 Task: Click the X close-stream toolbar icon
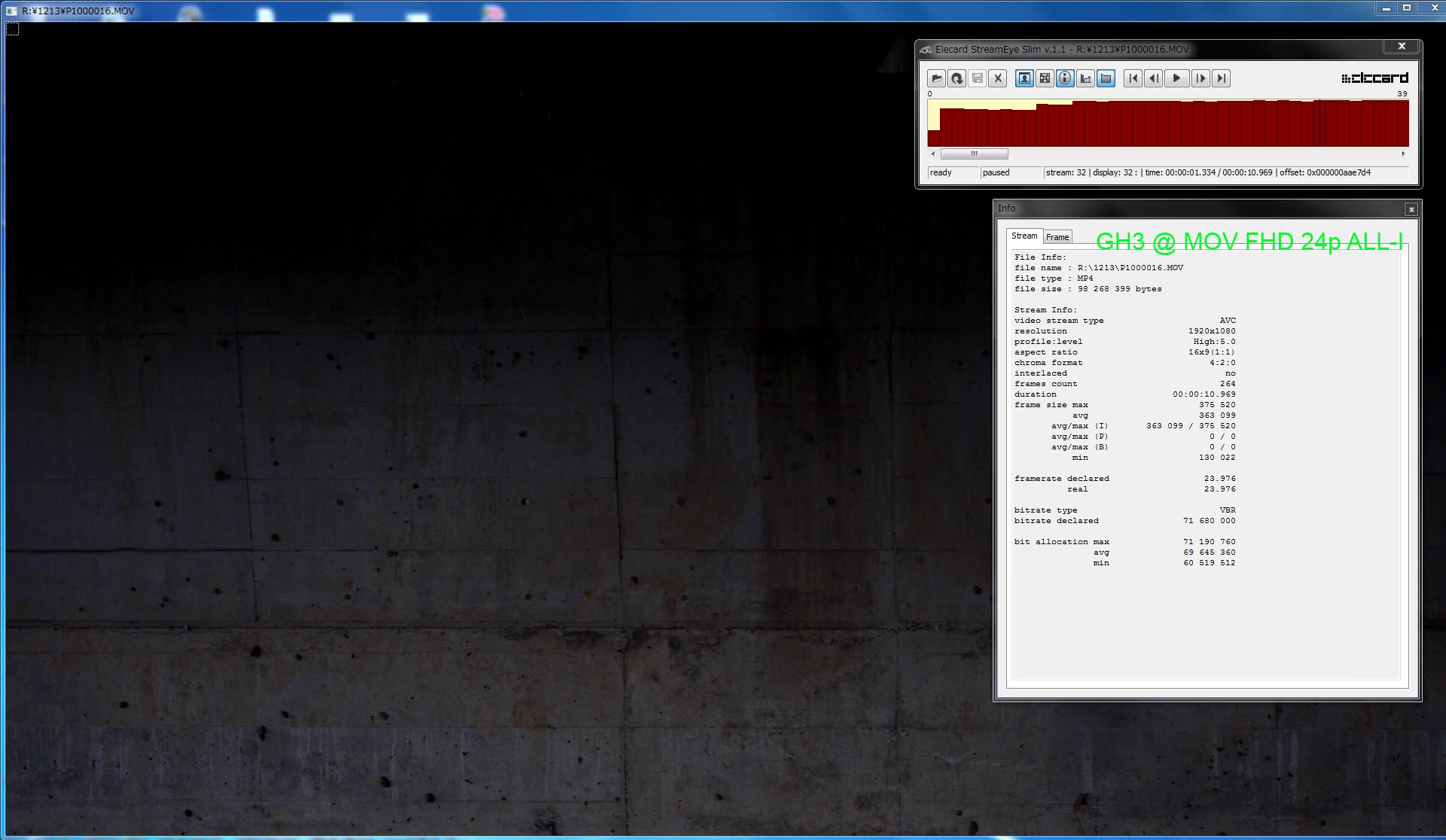pyautogui.click(x=998, y=78)
